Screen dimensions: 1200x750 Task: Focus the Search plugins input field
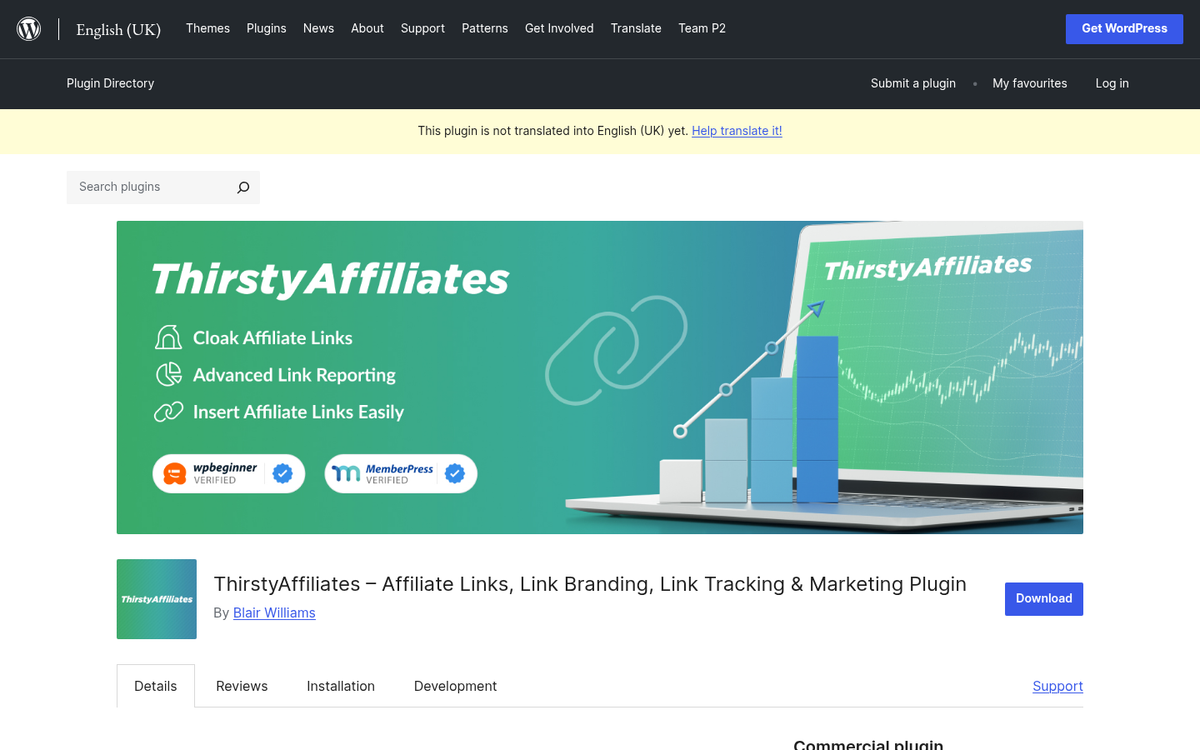(x=150, y=187)
